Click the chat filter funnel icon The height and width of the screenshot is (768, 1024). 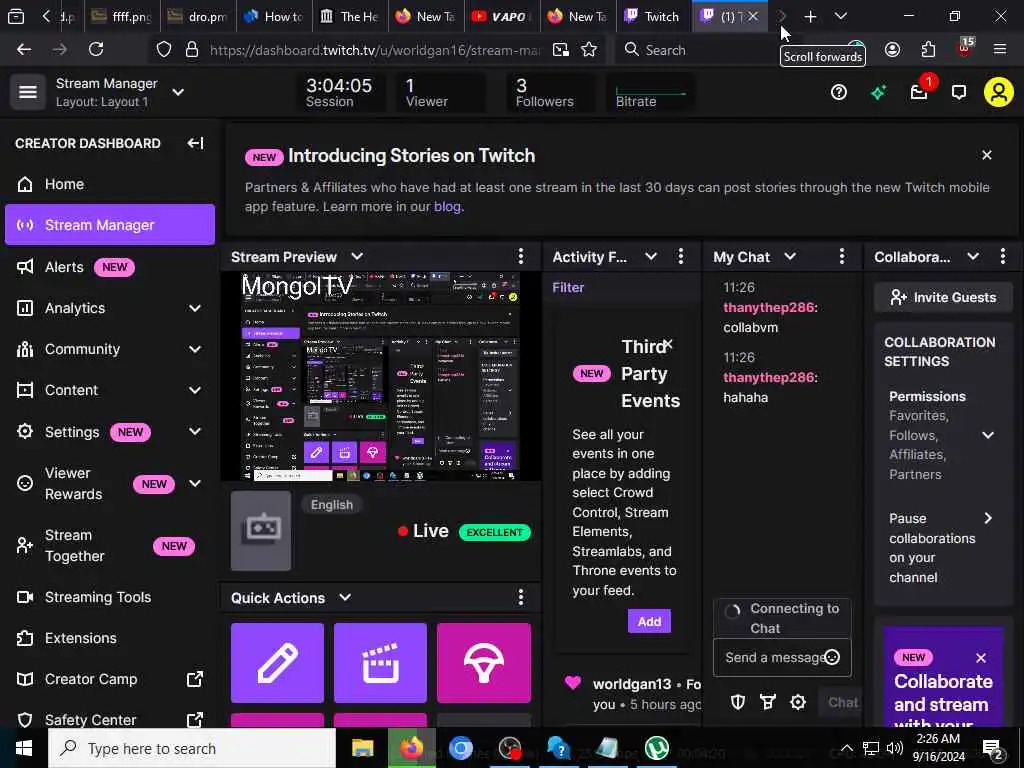pos(767,702)
